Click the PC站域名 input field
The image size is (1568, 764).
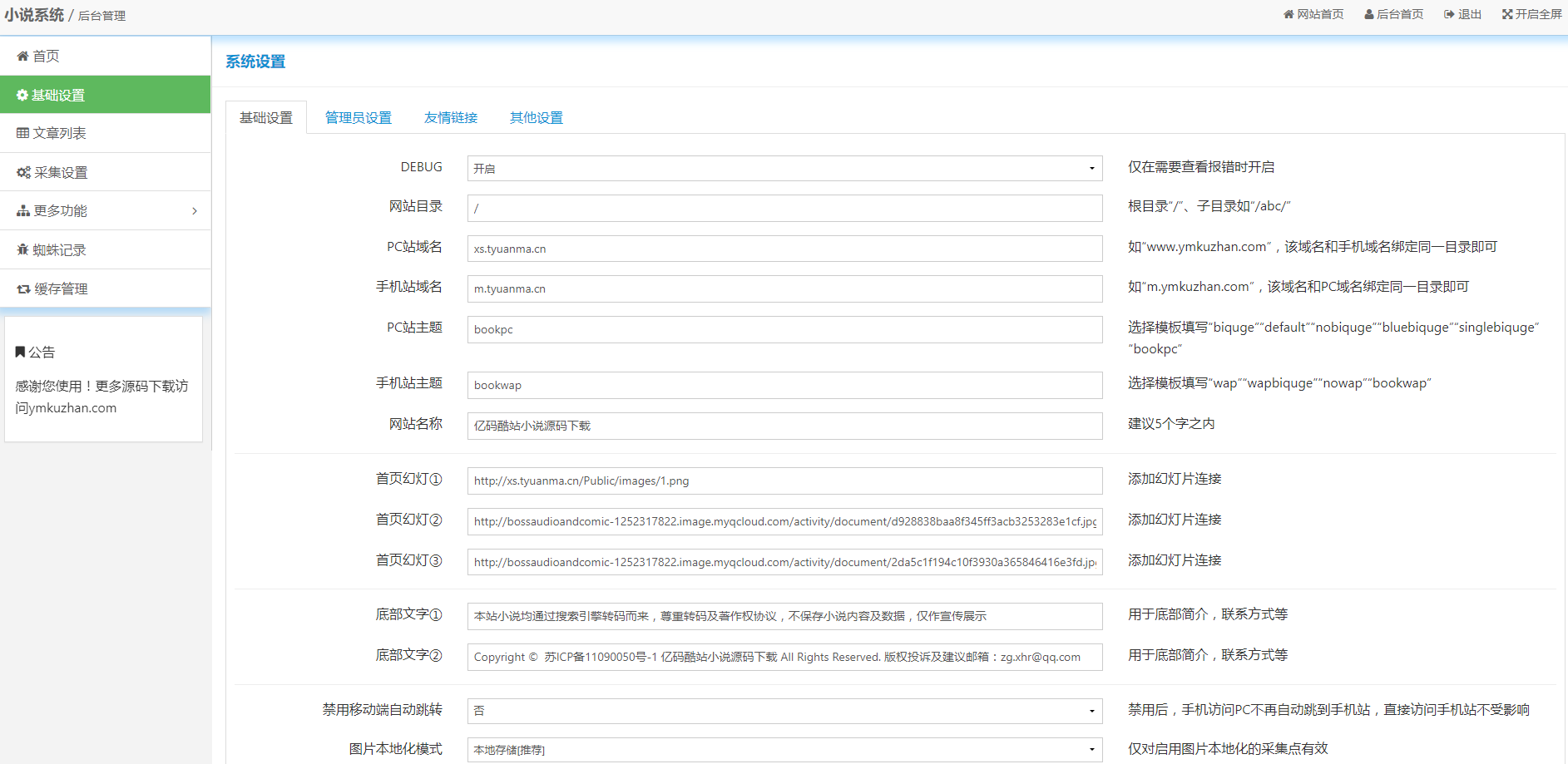click(x=784, y=249)
